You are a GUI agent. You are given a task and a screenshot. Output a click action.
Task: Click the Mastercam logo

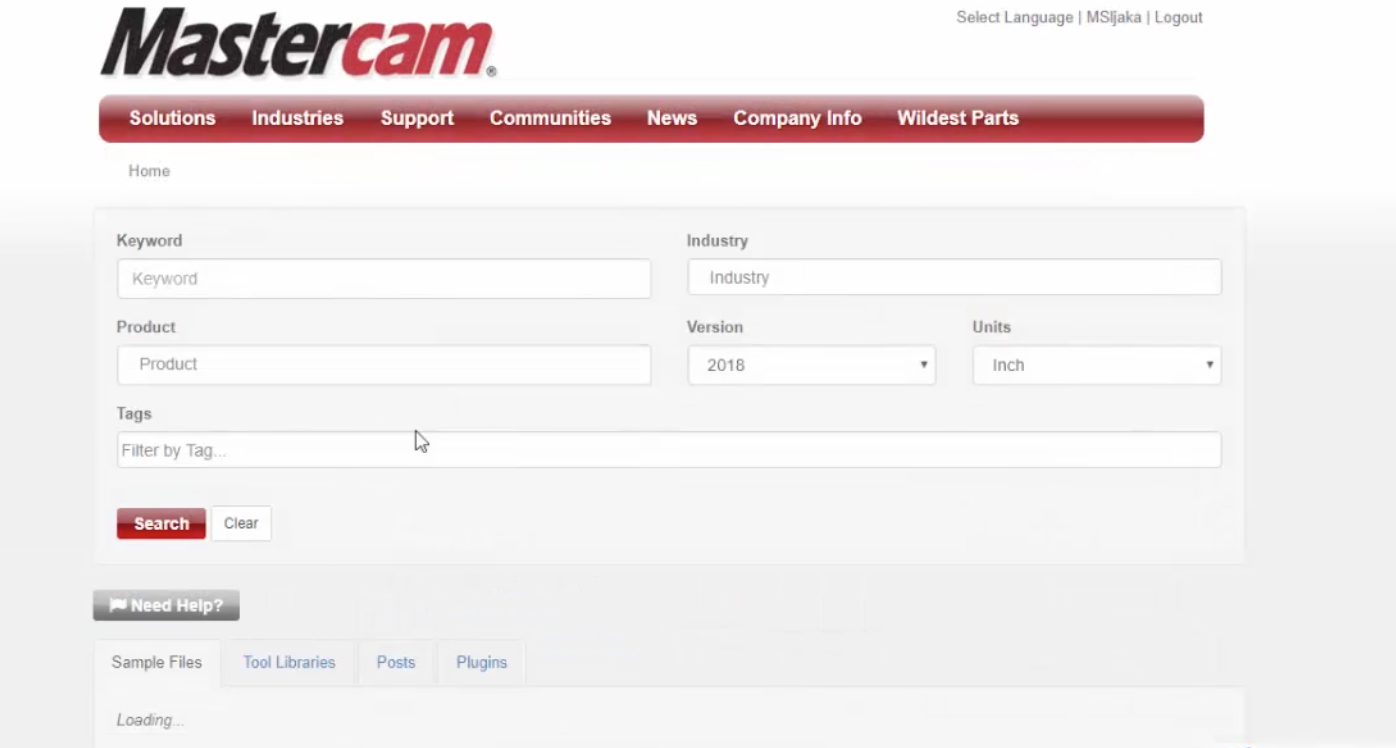(x=298, y=43)
